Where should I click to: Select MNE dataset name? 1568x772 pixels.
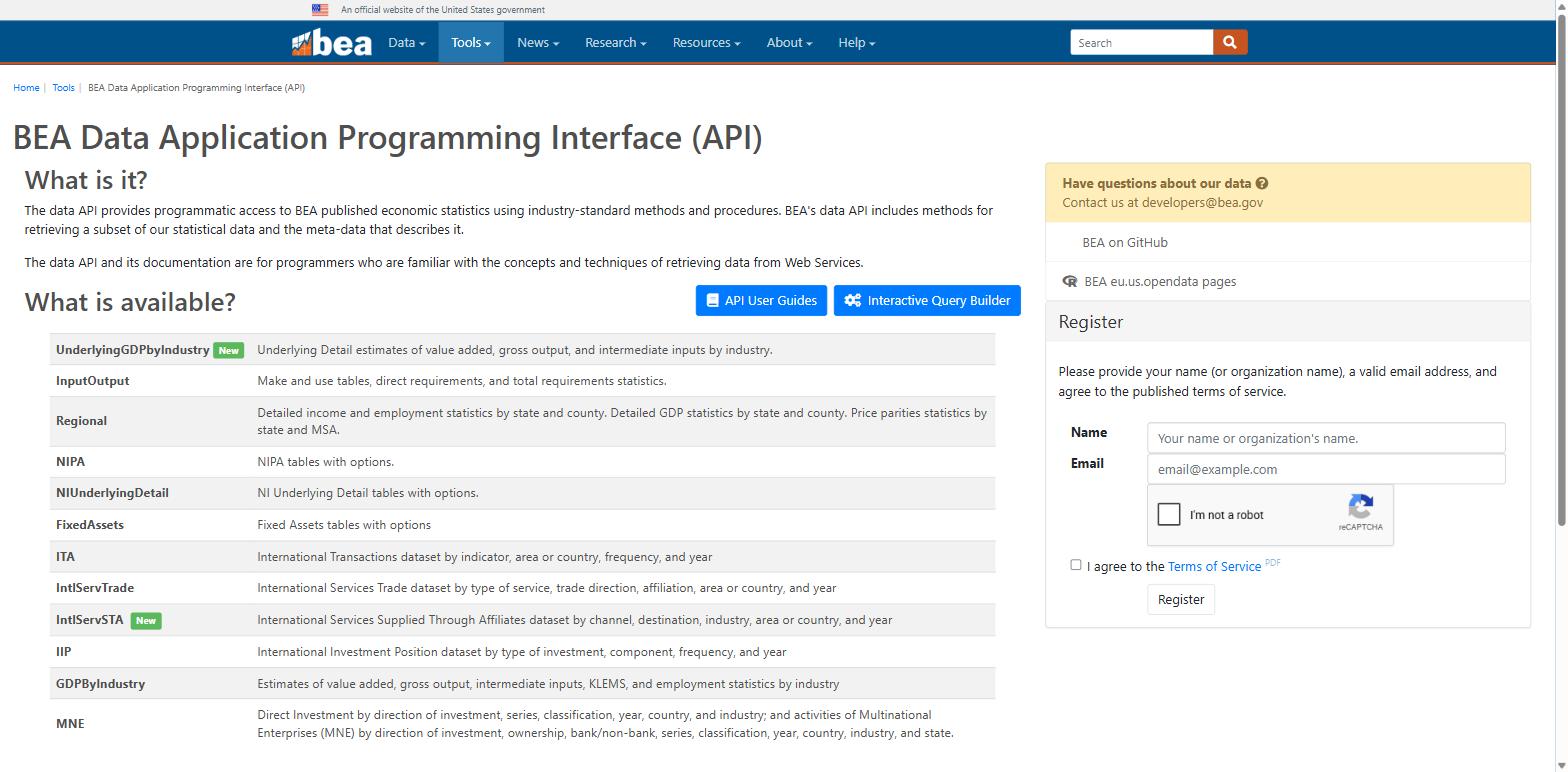click(x=70, y=724)
